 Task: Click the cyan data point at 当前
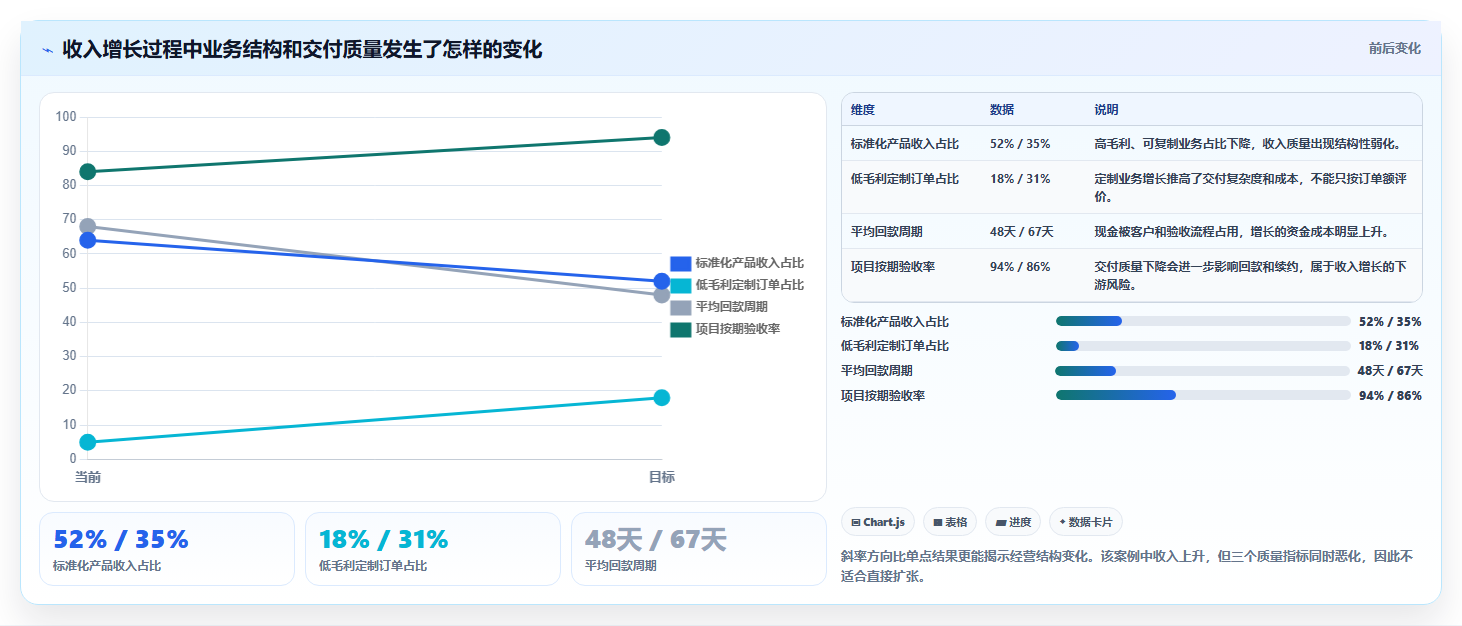coord(88,442)
